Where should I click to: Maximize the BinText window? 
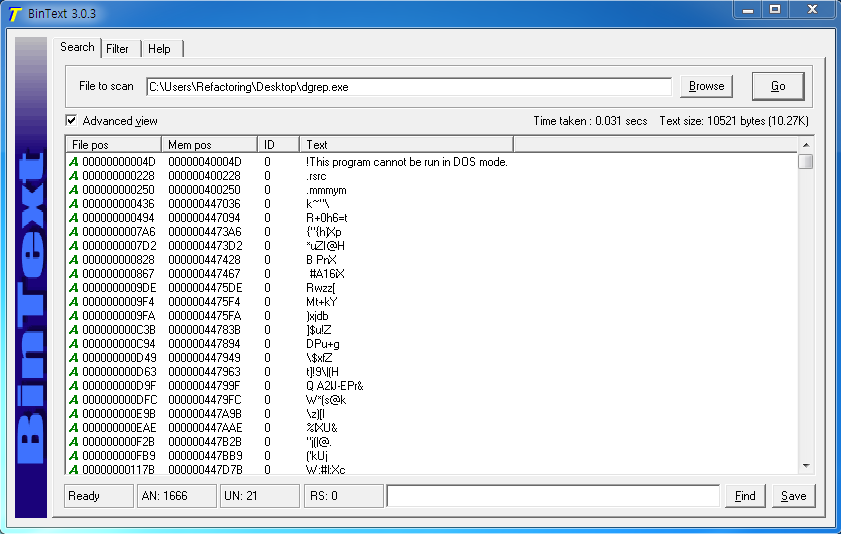[775, 9]
